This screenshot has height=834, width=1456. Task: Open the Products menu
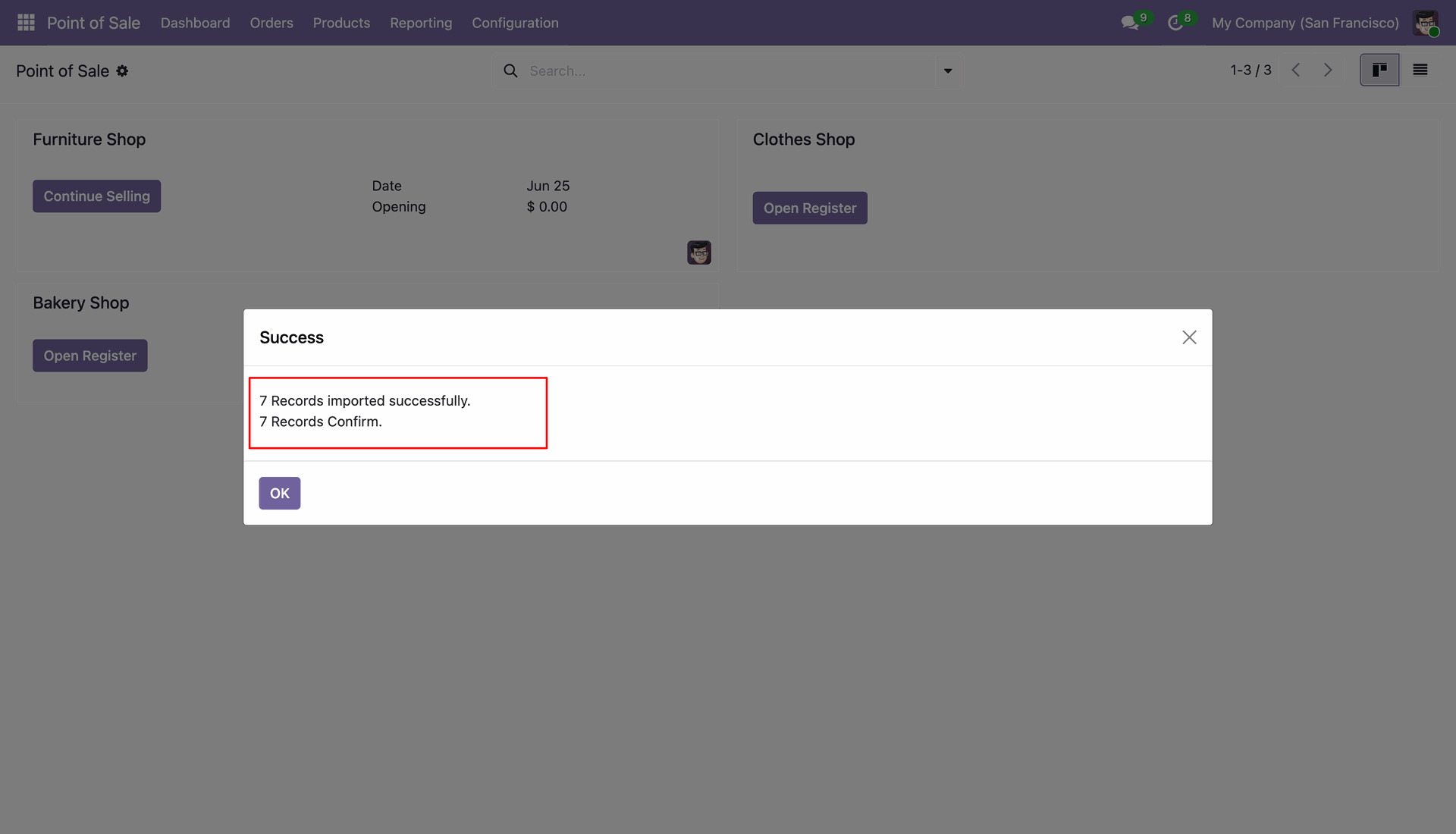[x=341, y=23]
